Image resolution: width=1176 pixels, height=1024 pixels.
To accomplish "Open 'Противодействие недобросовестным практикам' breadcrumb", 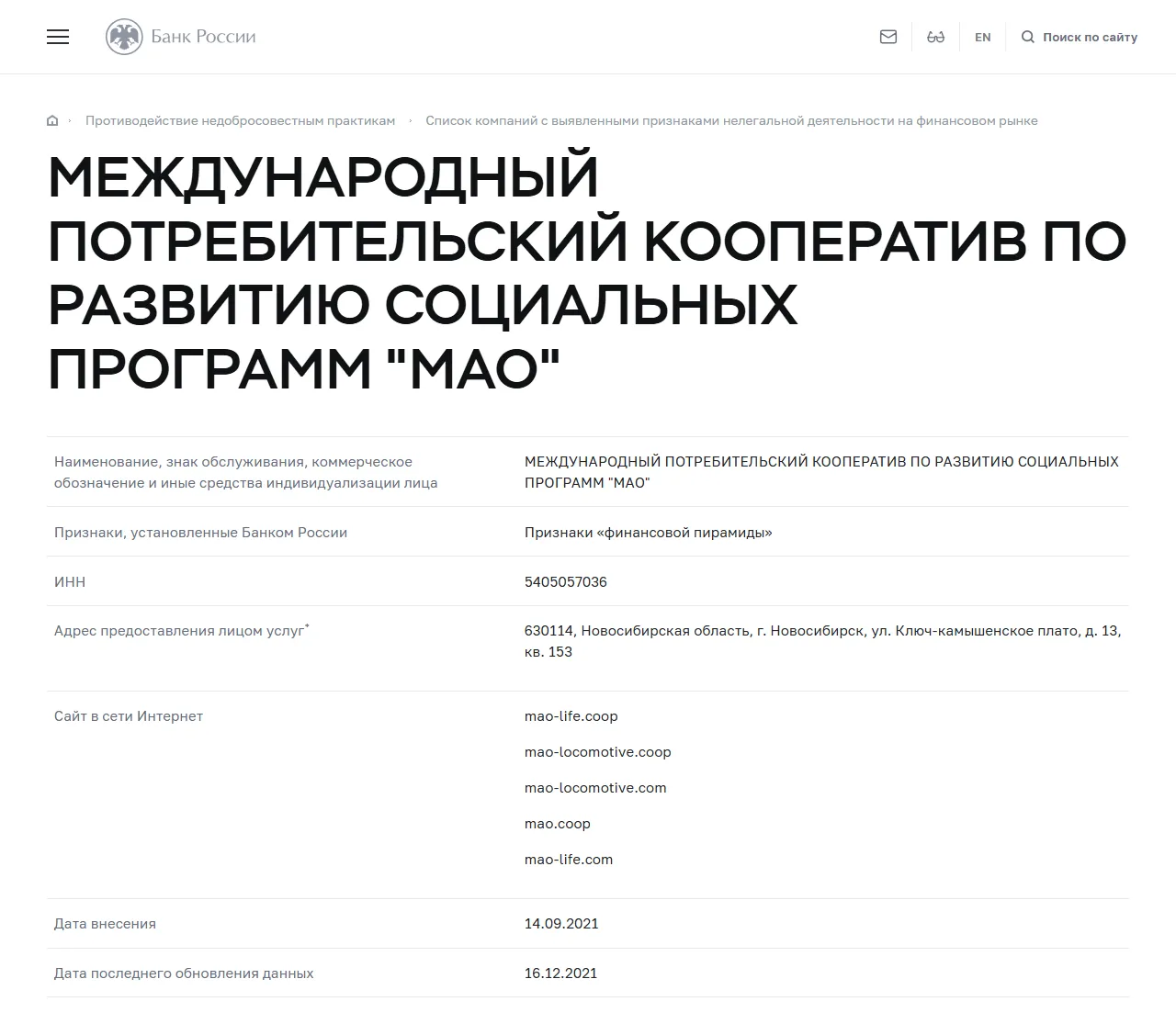I will [240, 120].
